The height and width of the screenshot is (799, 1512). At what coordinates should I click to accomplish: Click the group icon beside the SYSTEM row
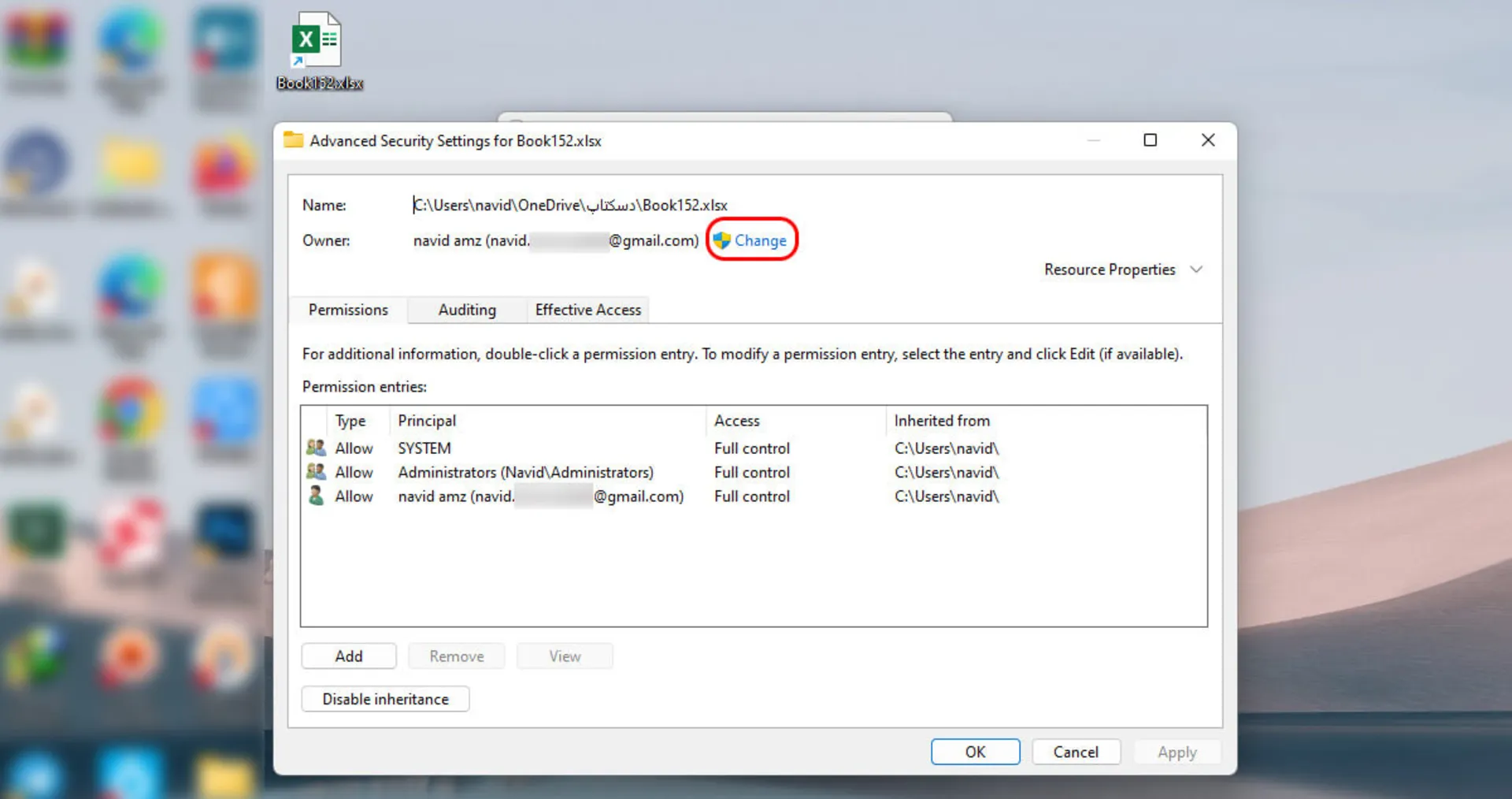point(316,448)
